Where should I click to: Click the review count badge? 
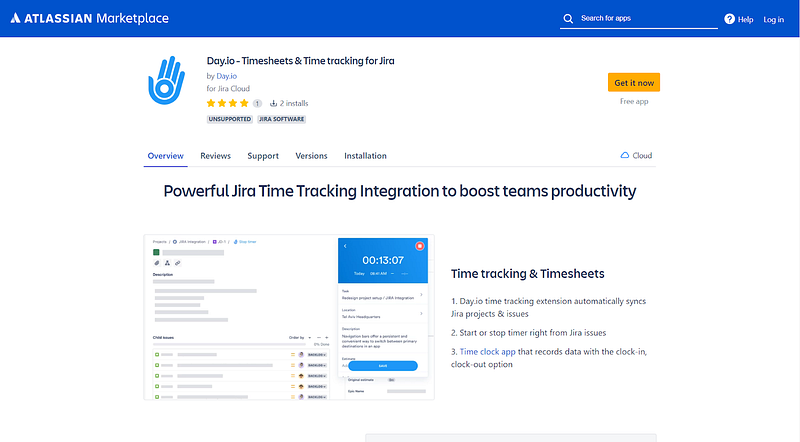coord(257,104)
